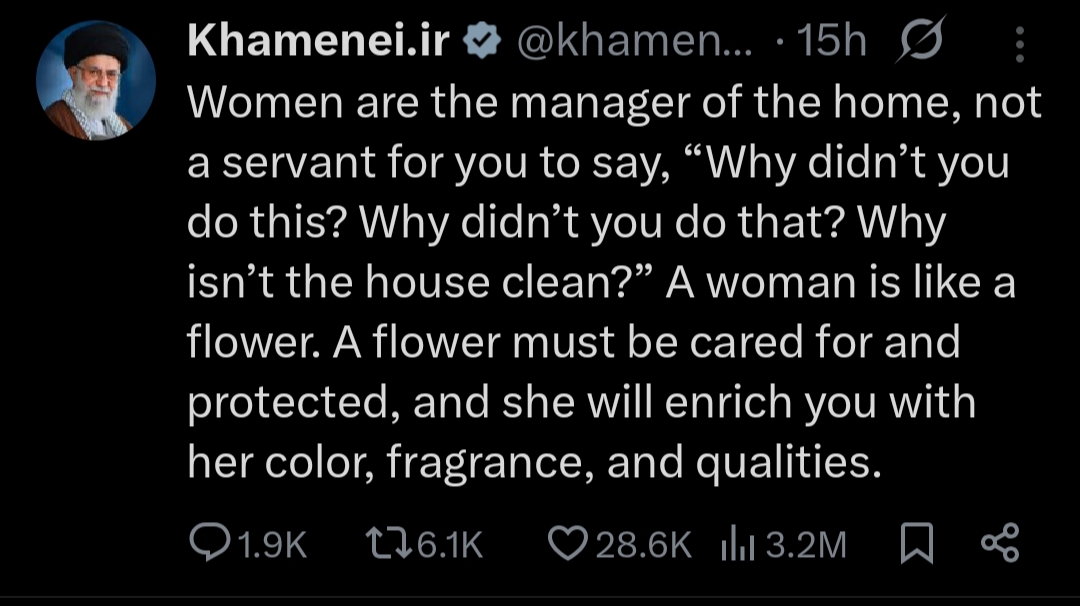Click the tweet's opening line about women

tap(614, 103)
